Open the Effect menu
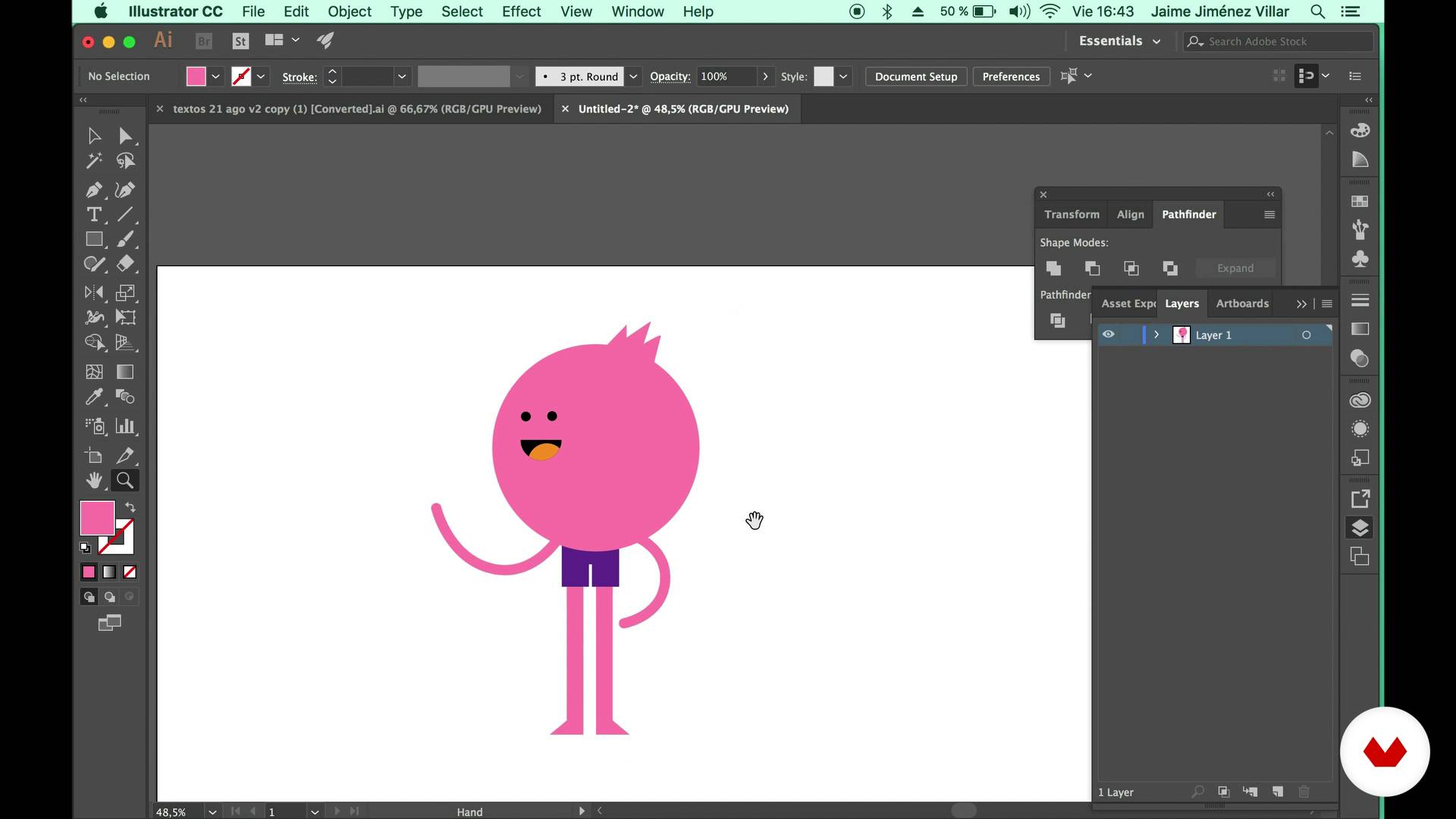Viewport: 1456px width, 819px height. pyautogui.click(x=521, y=11)
